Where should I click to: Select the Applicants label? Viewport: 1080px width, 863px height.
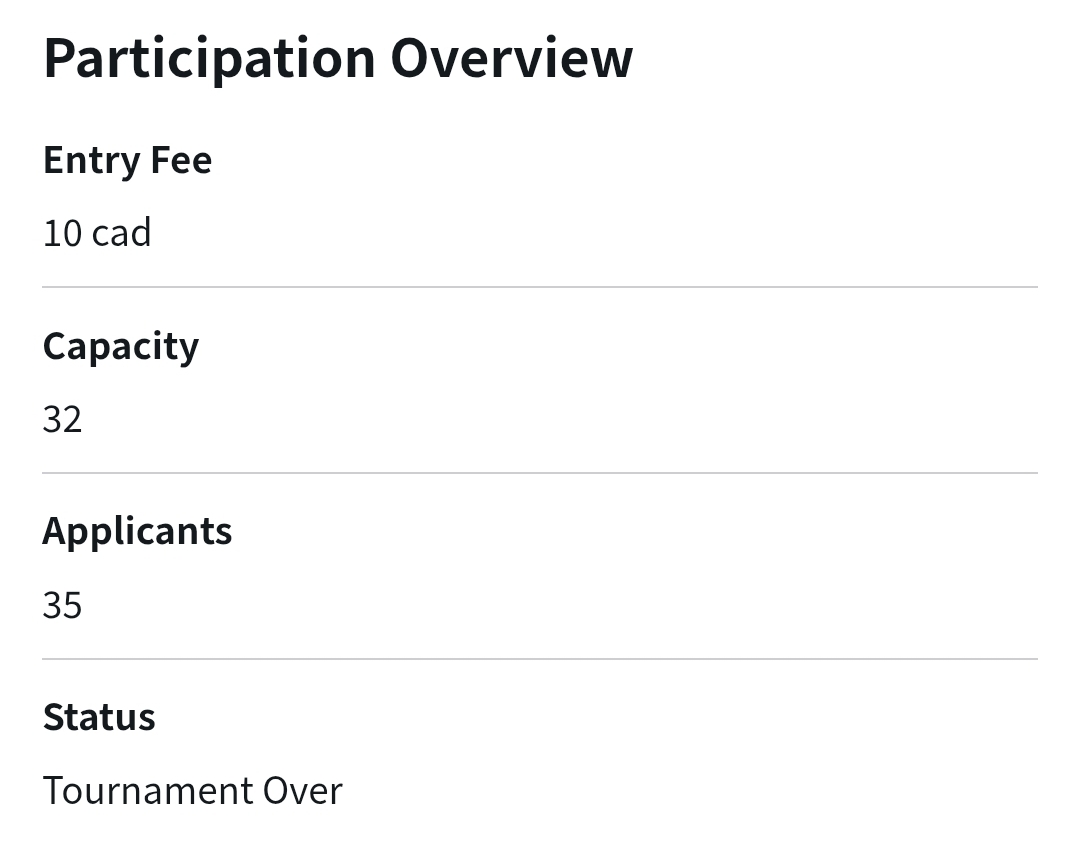click(x=137, y=531)
